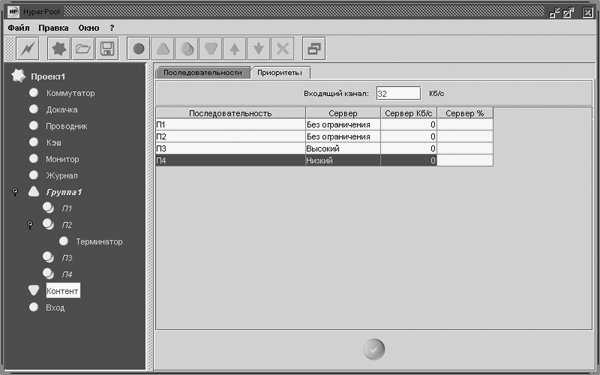Open the Файл menu
Screen dimensions: 600x375
point(18,28)
